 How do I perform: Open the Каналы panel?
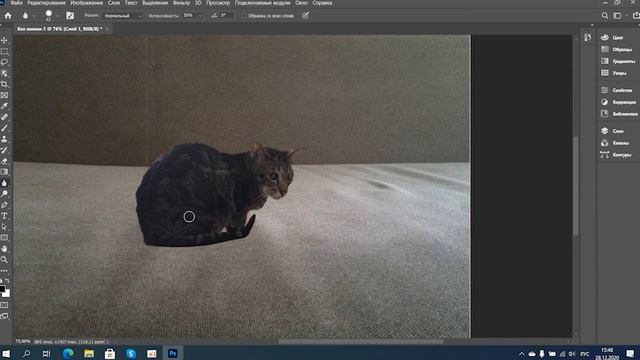pos(615,143)
